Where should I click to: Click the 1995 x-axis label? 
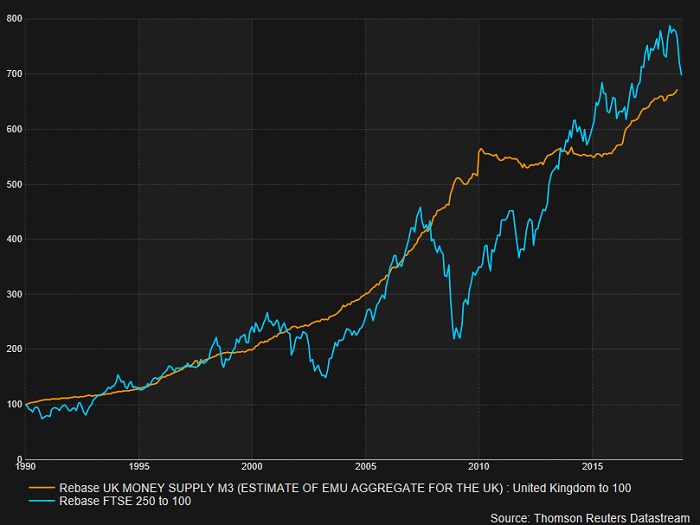(x=139, y=467)
